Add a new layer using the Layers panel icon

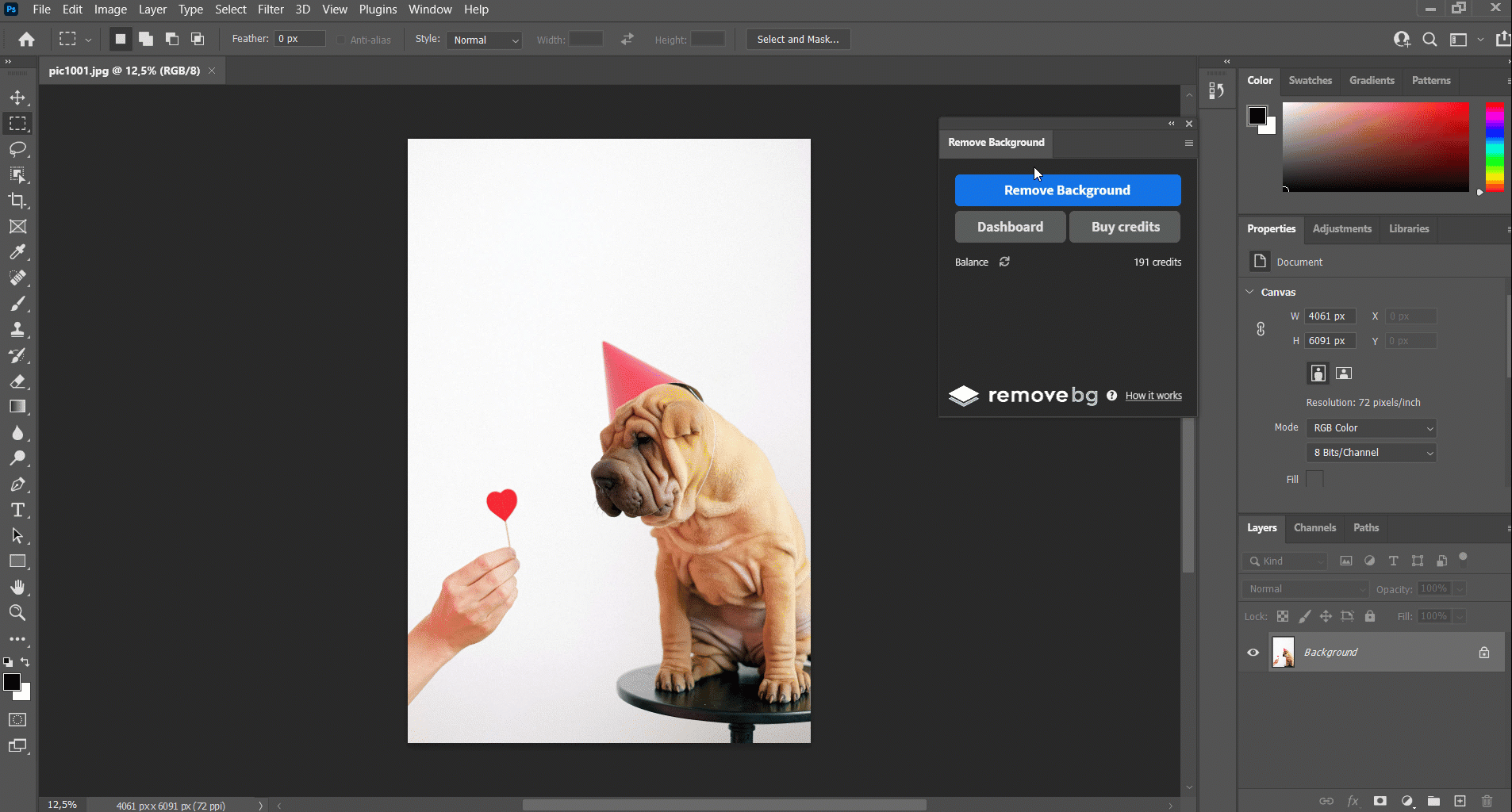(x=1460, y=801)
